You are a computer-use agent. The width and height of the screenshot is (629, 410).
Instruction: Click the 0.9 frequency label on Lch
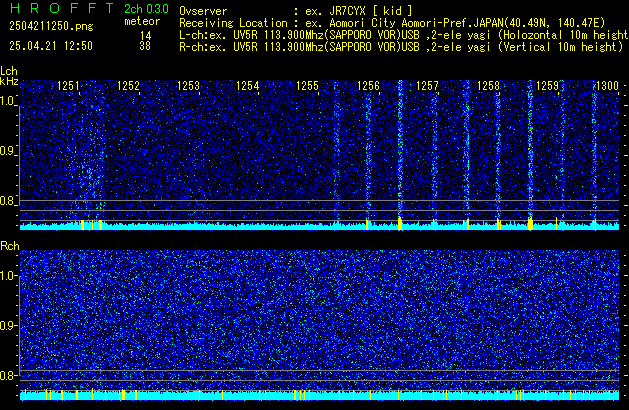coord(8,151)
